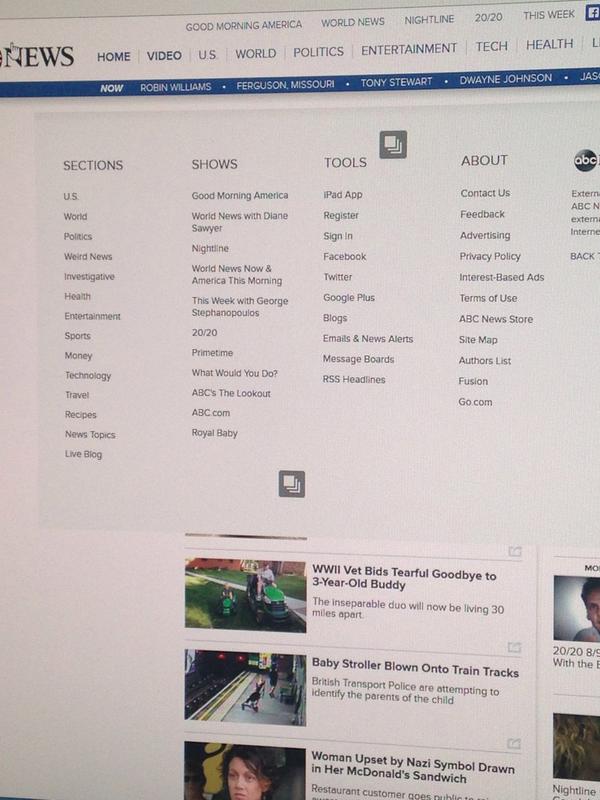Share the WWII Vet story icon
This screenshot has height=800, width=600.
pyautogui.click(x=515, y=551)
